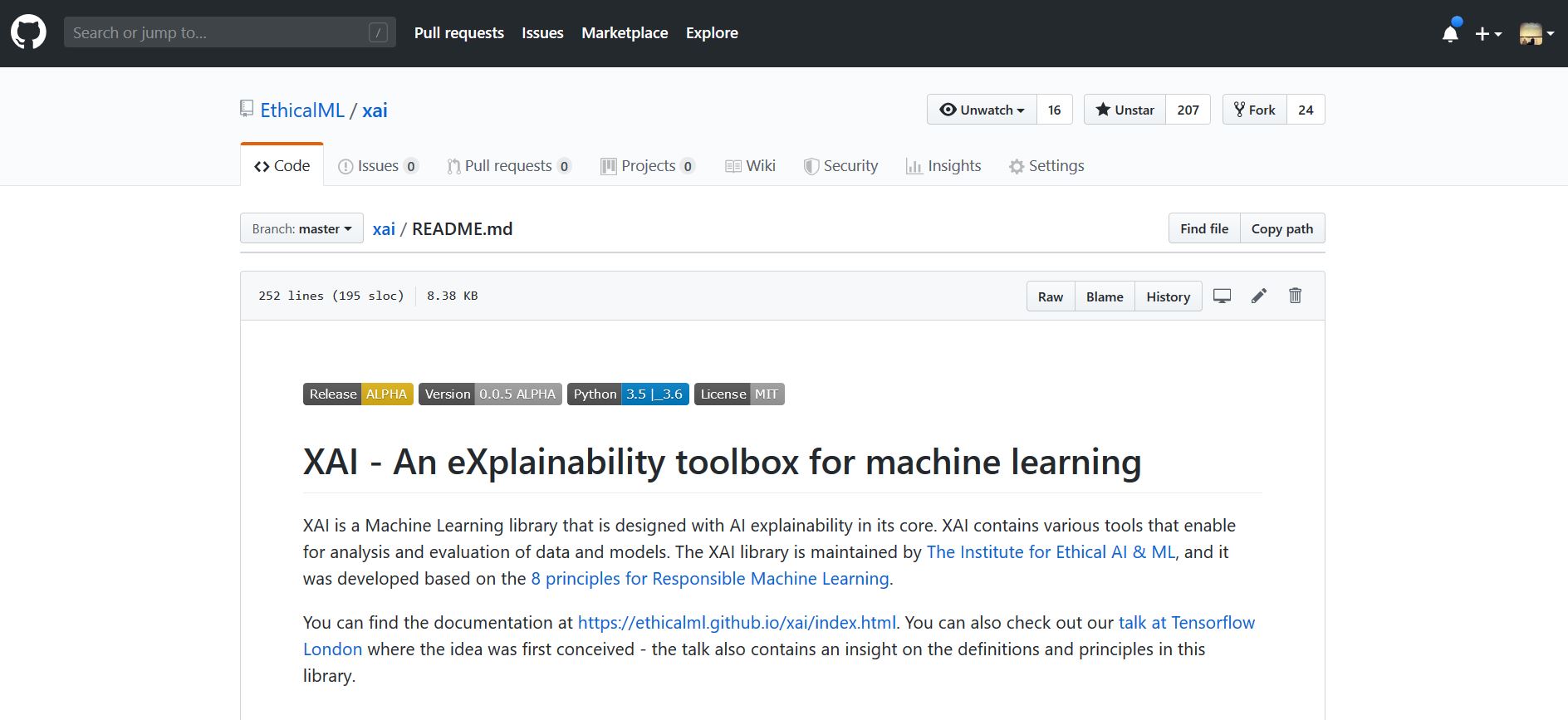This screenshot has width=1568, height=720.
Task: Edit this file with pencil icon
Action: [x=1259, y=296]
